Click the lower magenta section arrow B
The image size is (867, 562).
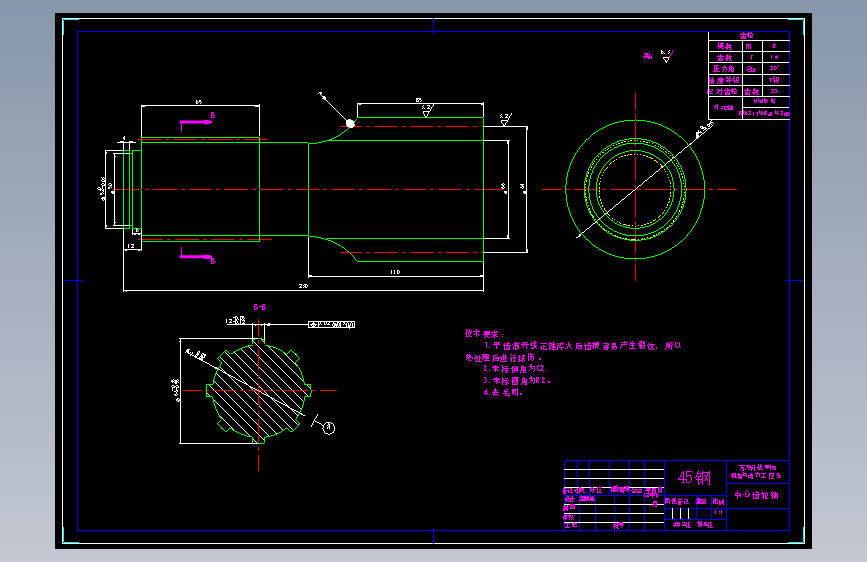tap(197, 256)
